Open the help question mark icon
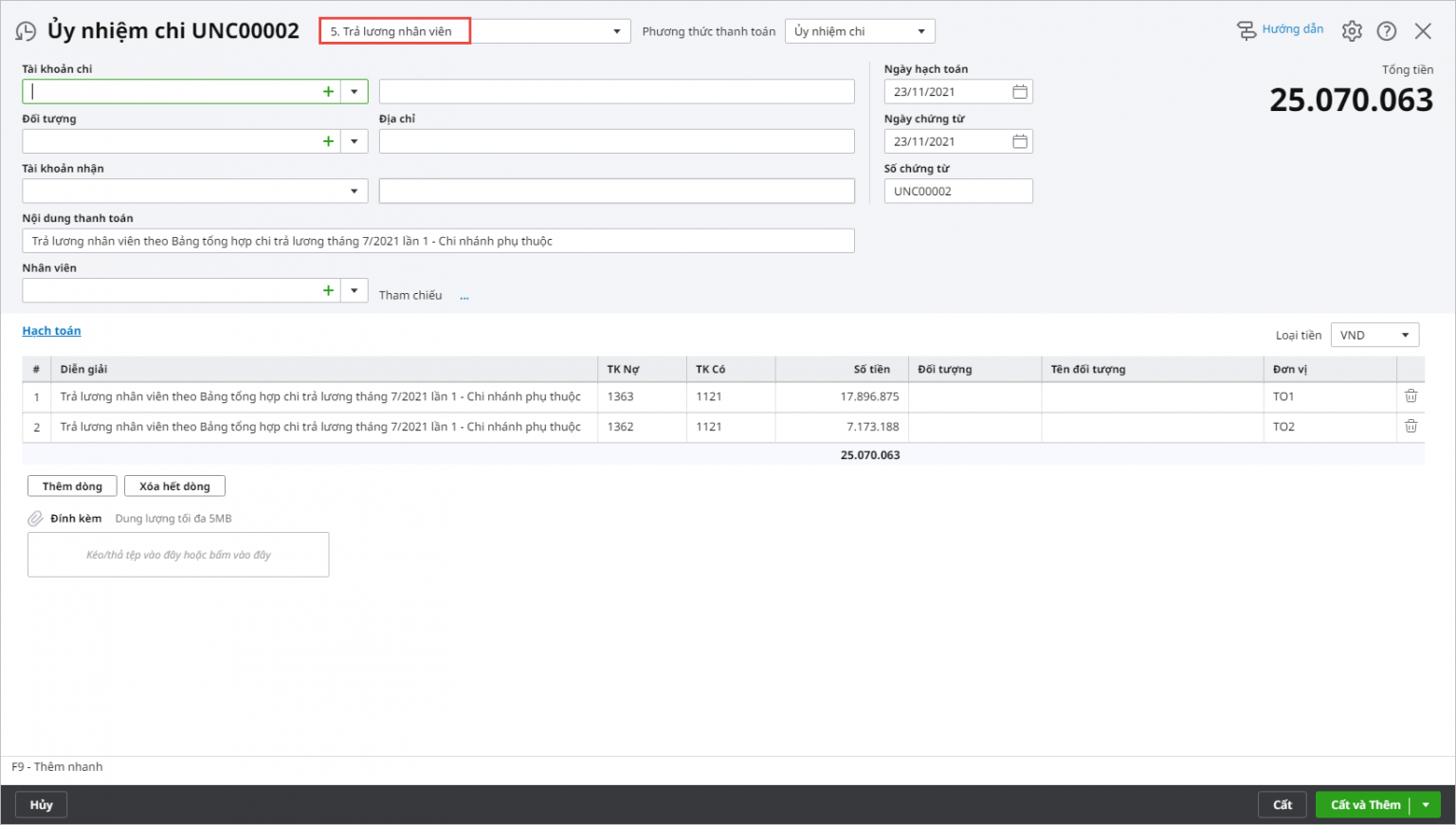The width and height of the screenshot is (1456, 825). tap(1387, 31)
